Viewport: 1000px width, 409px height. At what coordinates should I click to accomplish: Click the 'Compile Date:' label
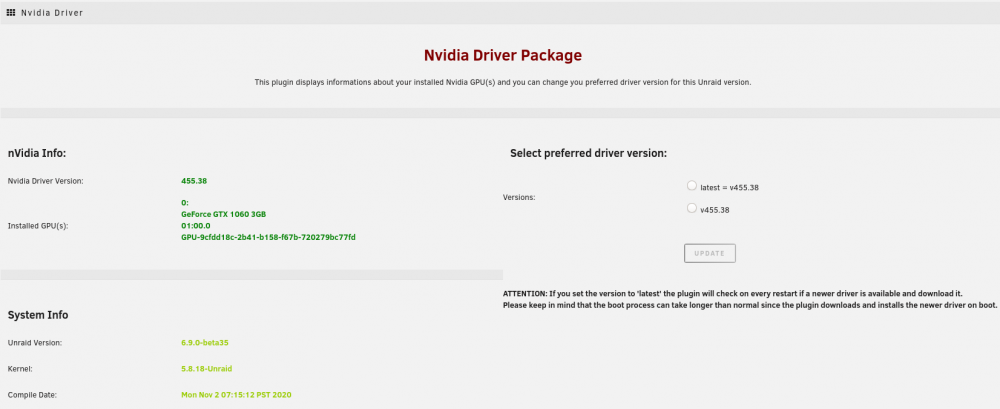tap(33, 395)
